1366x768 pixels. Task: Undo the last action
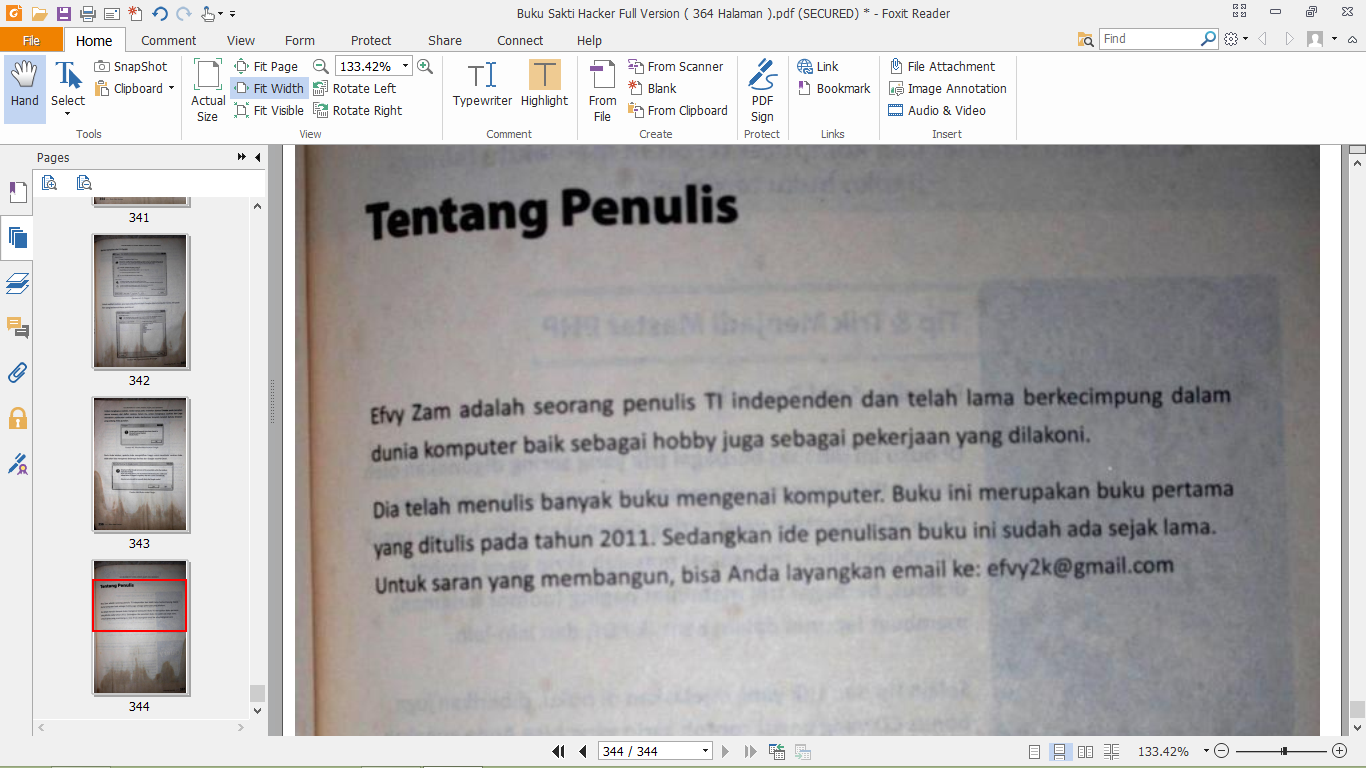point(160,14)
